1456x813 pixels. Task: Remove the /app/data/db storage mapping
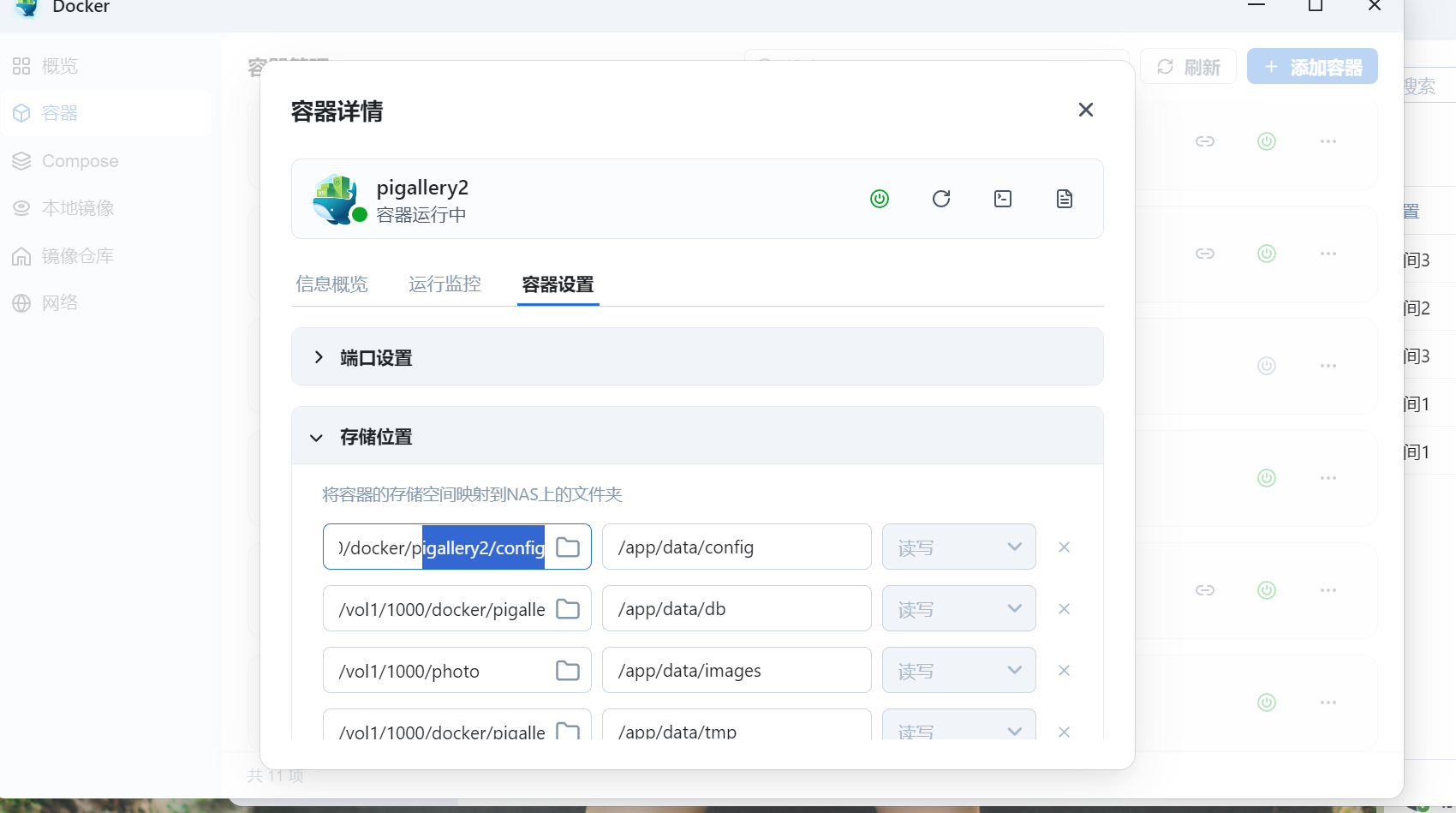(1064, 608)
